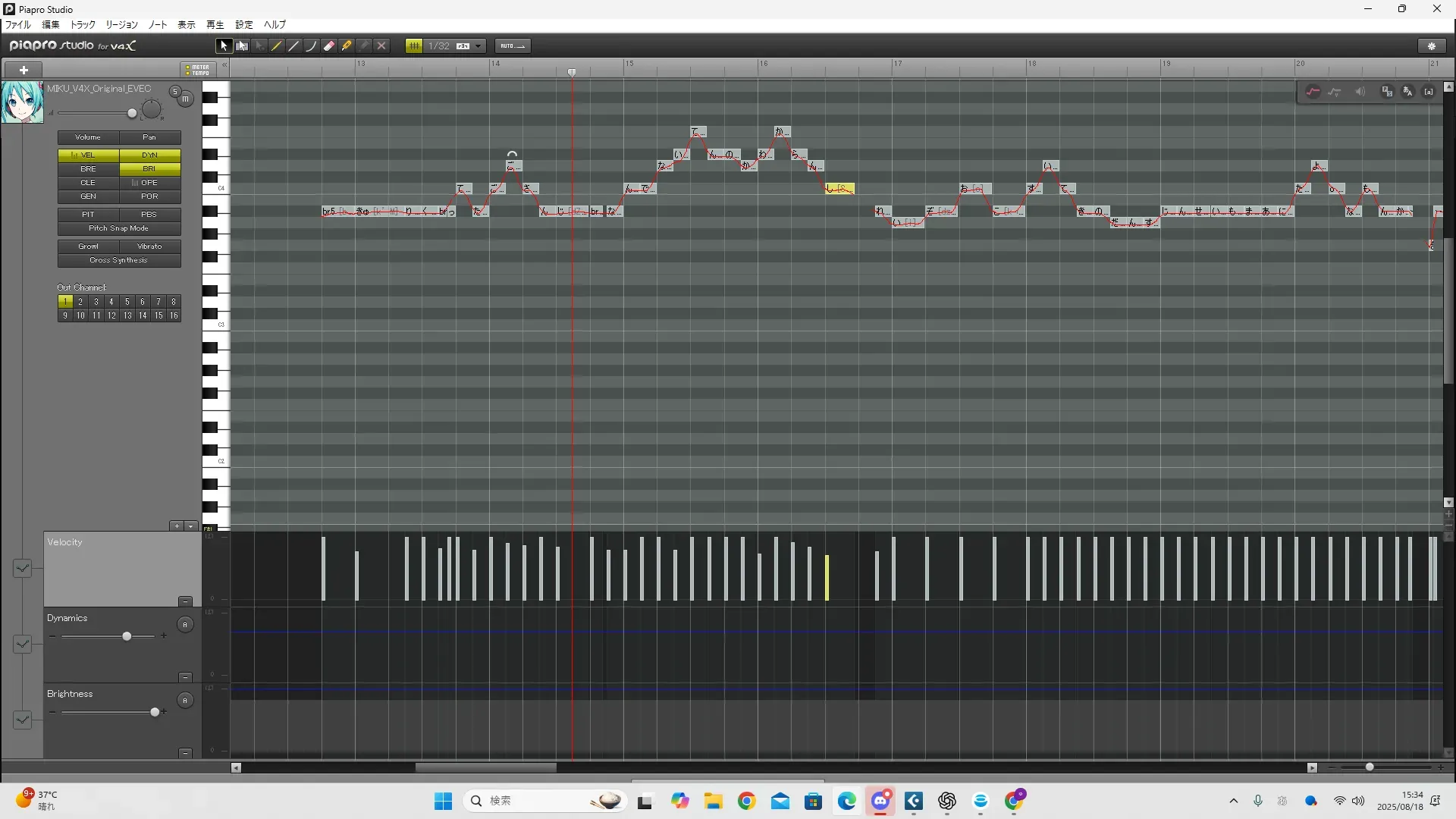Toggle the track mute m button
Image resolution: width=1456 pixels, height=819 pixels.
point(186,99)
